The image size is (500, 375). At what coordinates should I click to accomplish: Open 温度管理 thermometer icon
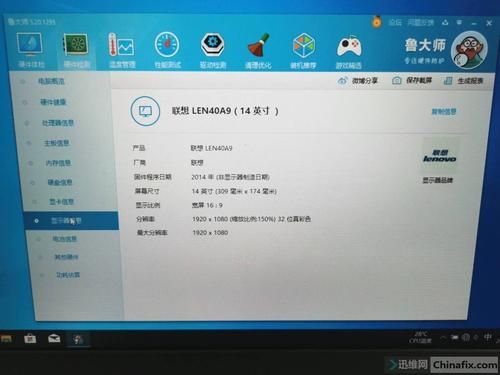122,51
